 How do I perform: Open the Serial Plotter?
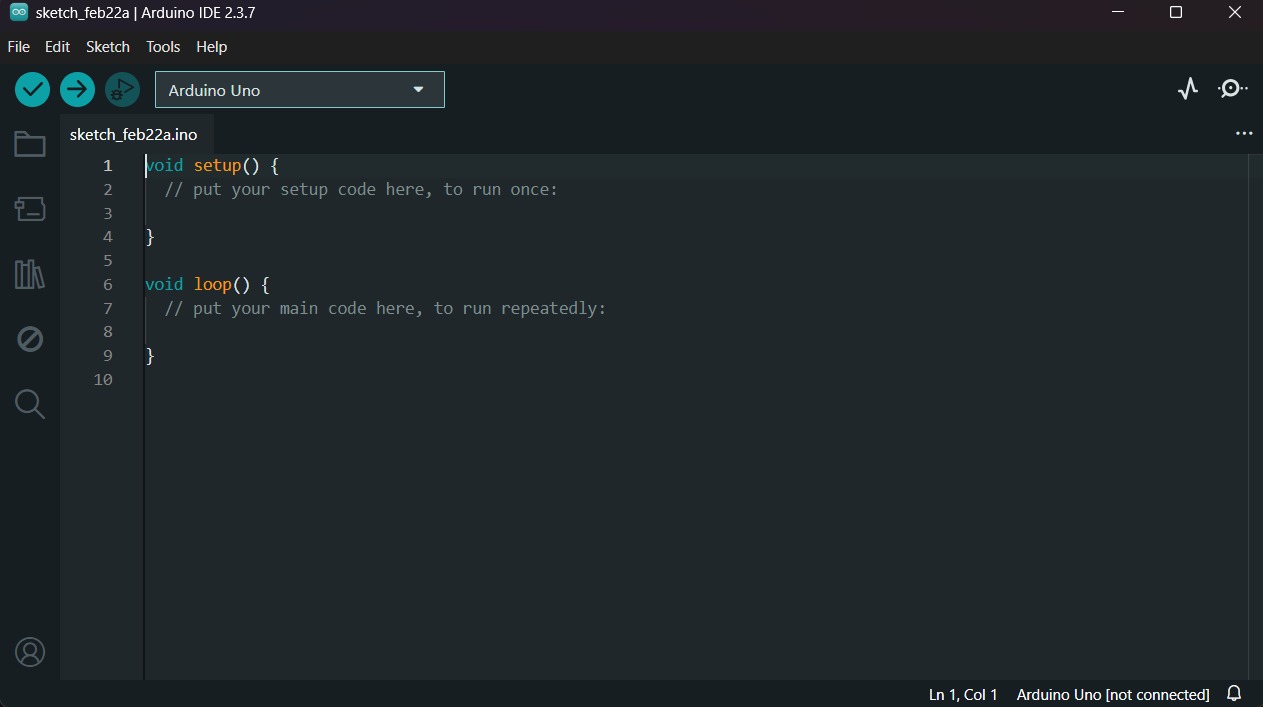1188,89
